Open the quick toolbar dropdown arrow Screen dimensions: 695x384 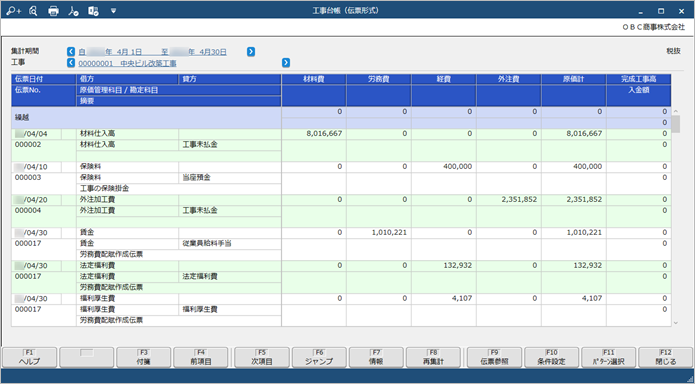tap(113, 11)
